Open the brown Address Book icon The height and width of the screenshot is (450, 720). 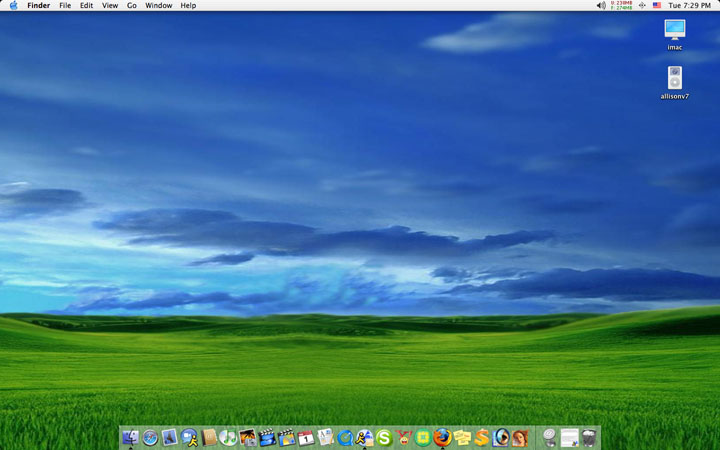click(x=209, y=438)
